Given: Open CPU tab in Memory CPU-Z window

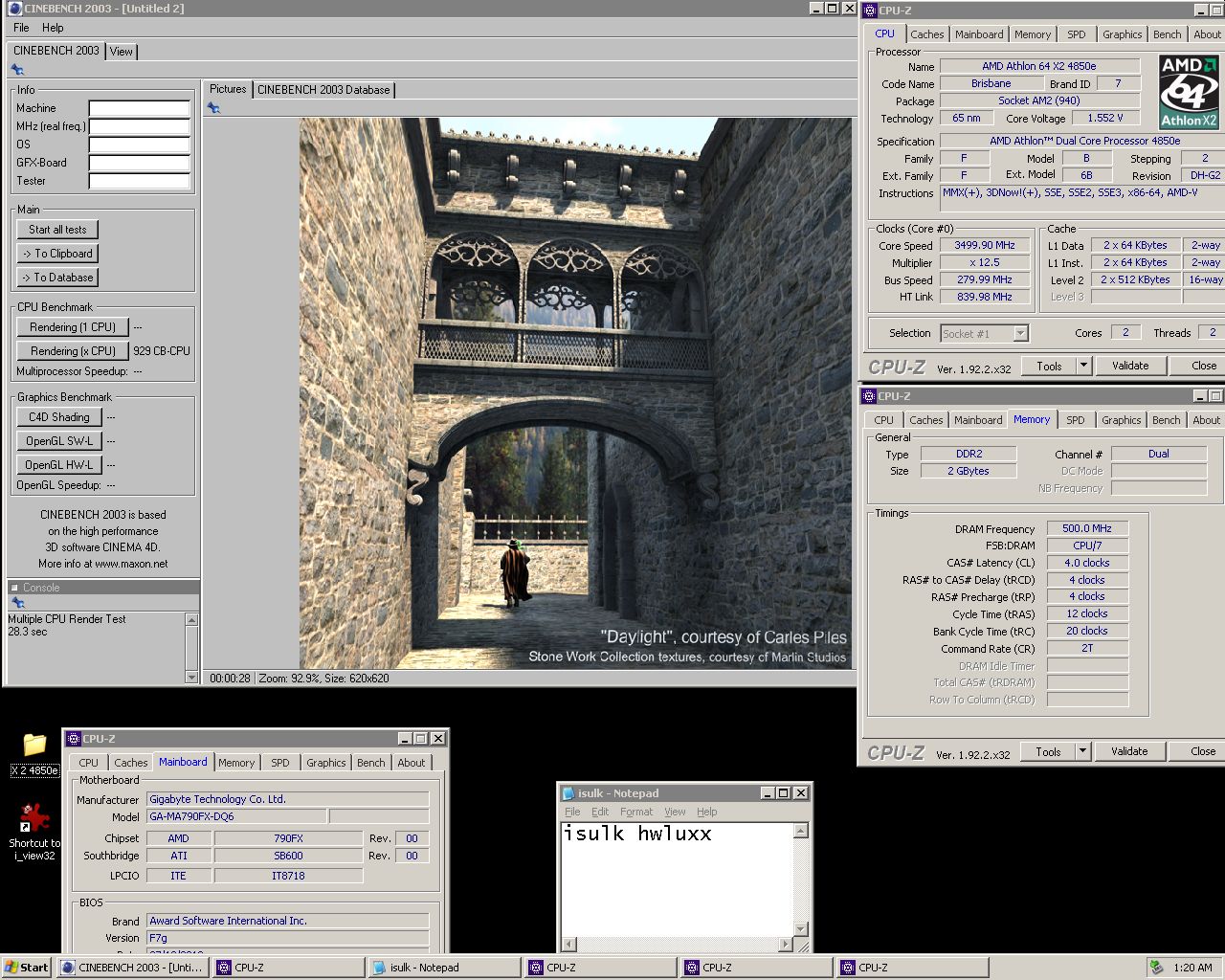Looking at the screenshot, I should 883,420.
